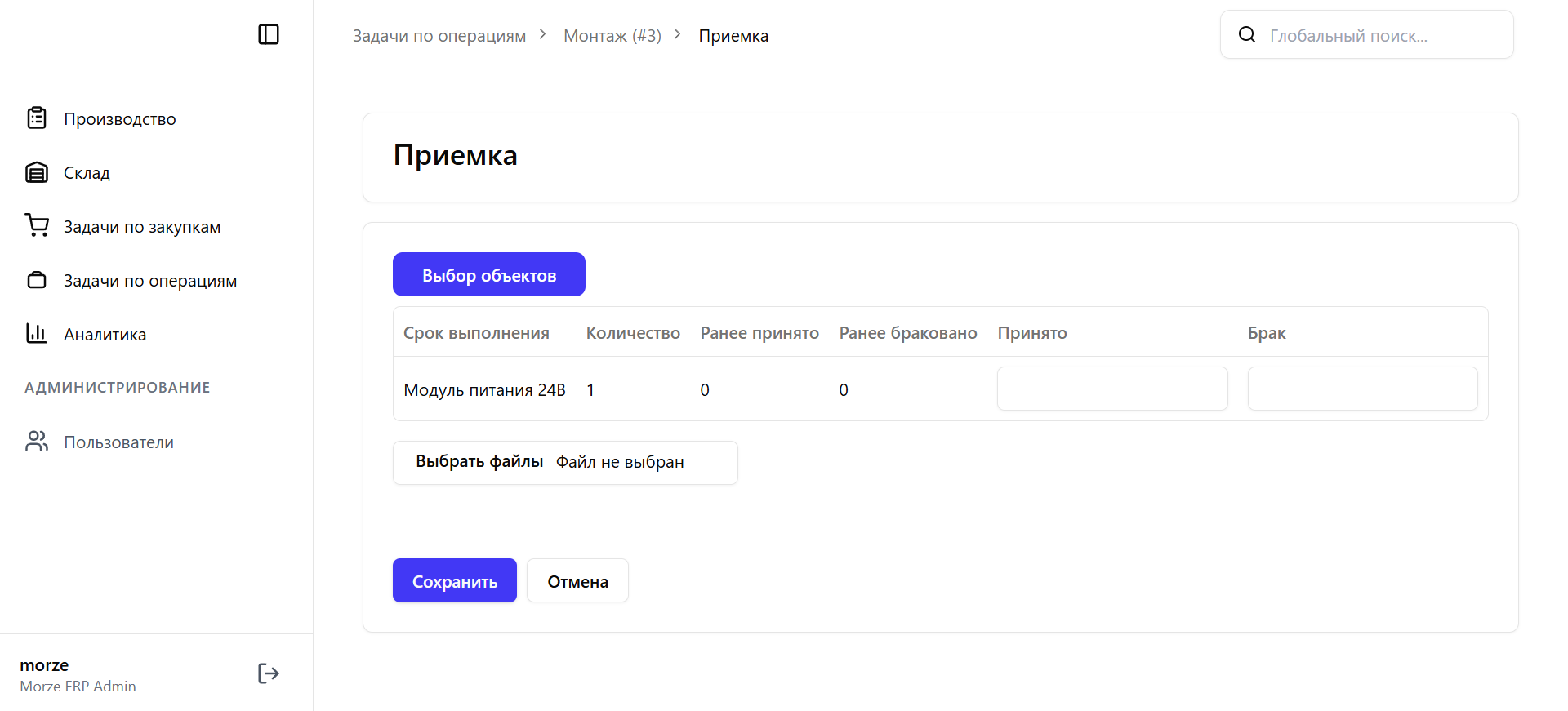Click the Принято column header
1568x711 pixels.
point(1032,333)
